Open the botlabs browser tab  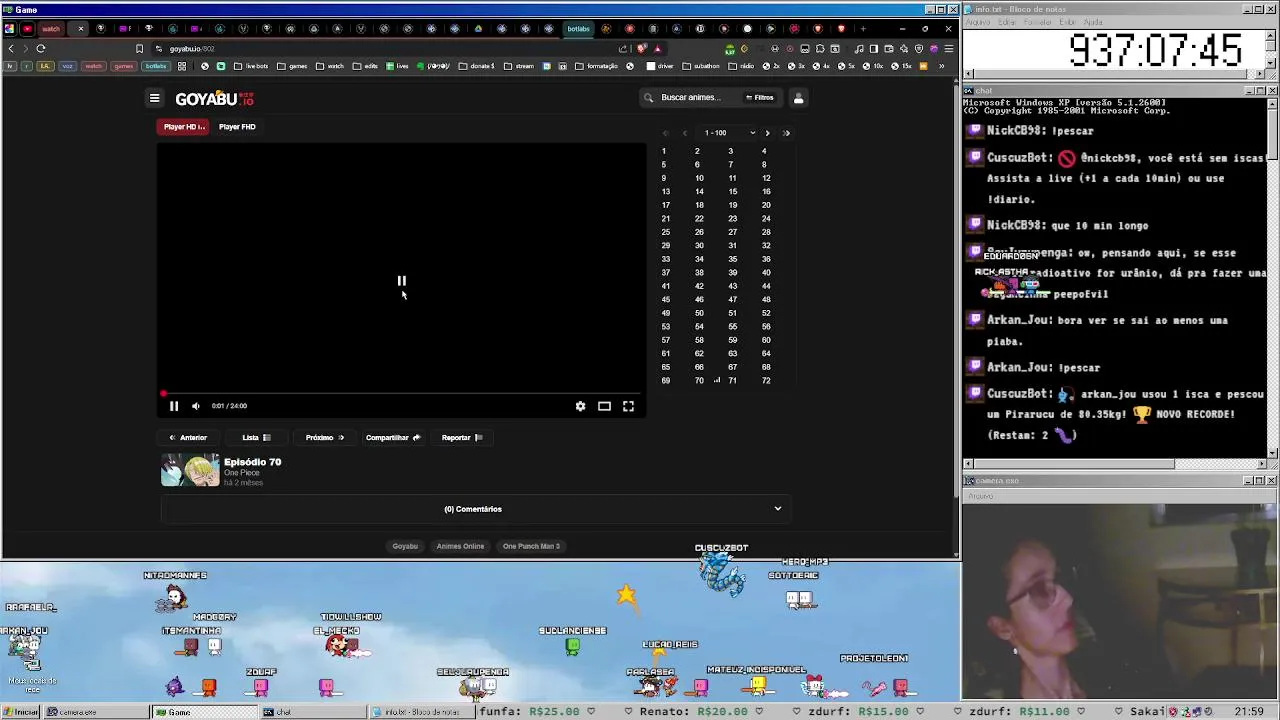point(578,29)
